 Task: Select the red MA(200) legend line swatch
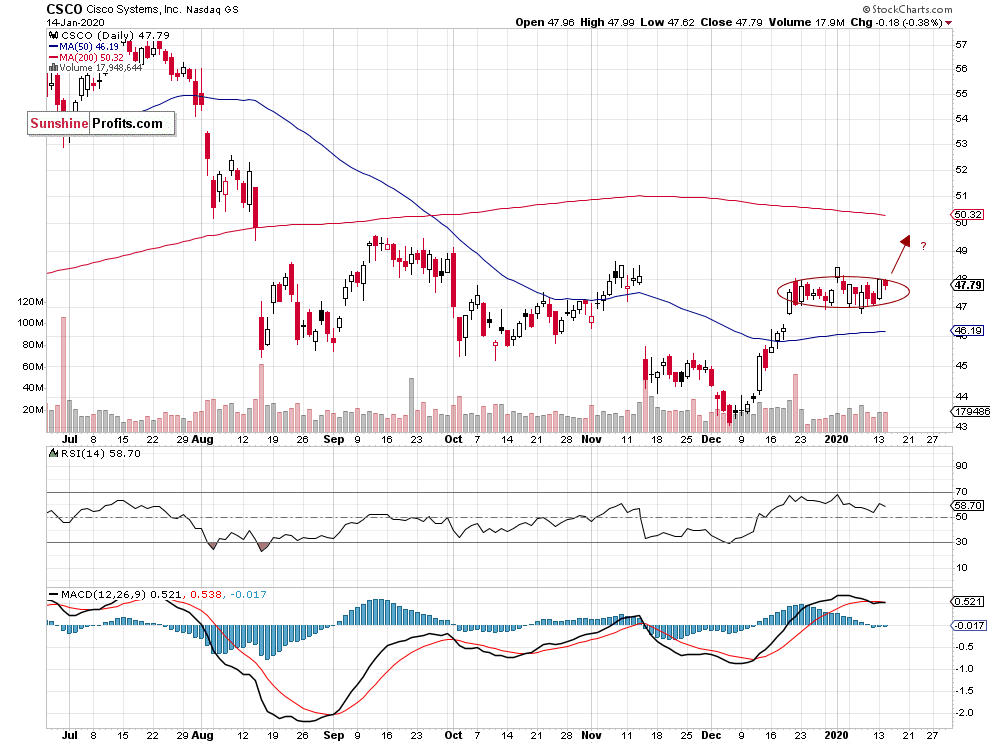(x=53, y=57)
